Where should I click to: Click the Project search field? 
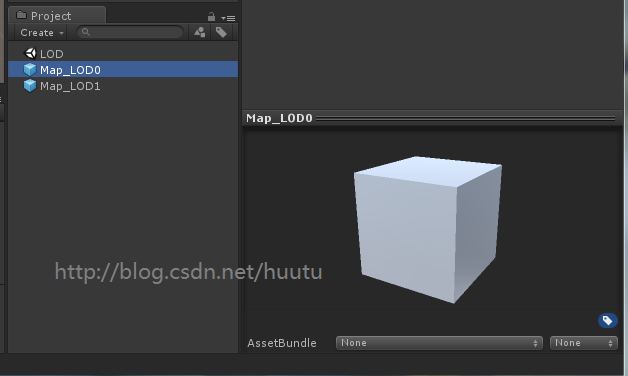tap(130, 32)
